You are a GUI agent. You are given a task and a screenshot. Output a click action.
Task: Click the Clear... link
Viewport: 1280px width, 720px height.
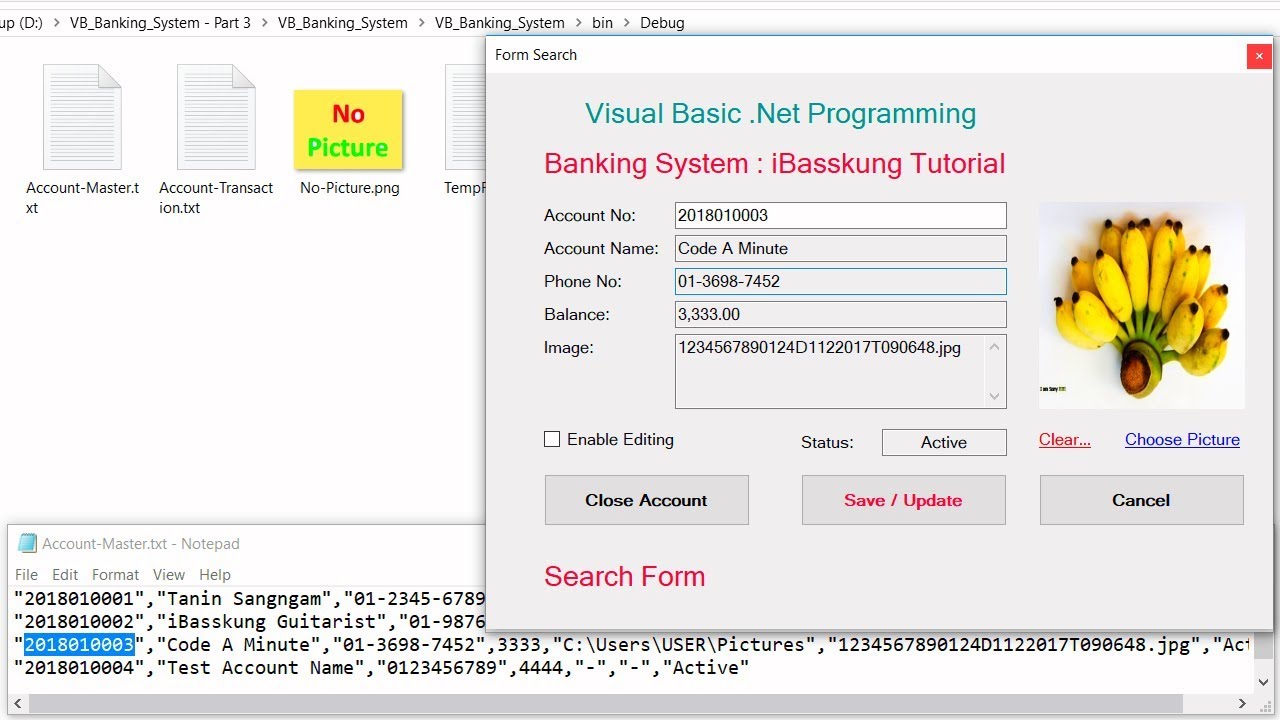pos(1065,439)
